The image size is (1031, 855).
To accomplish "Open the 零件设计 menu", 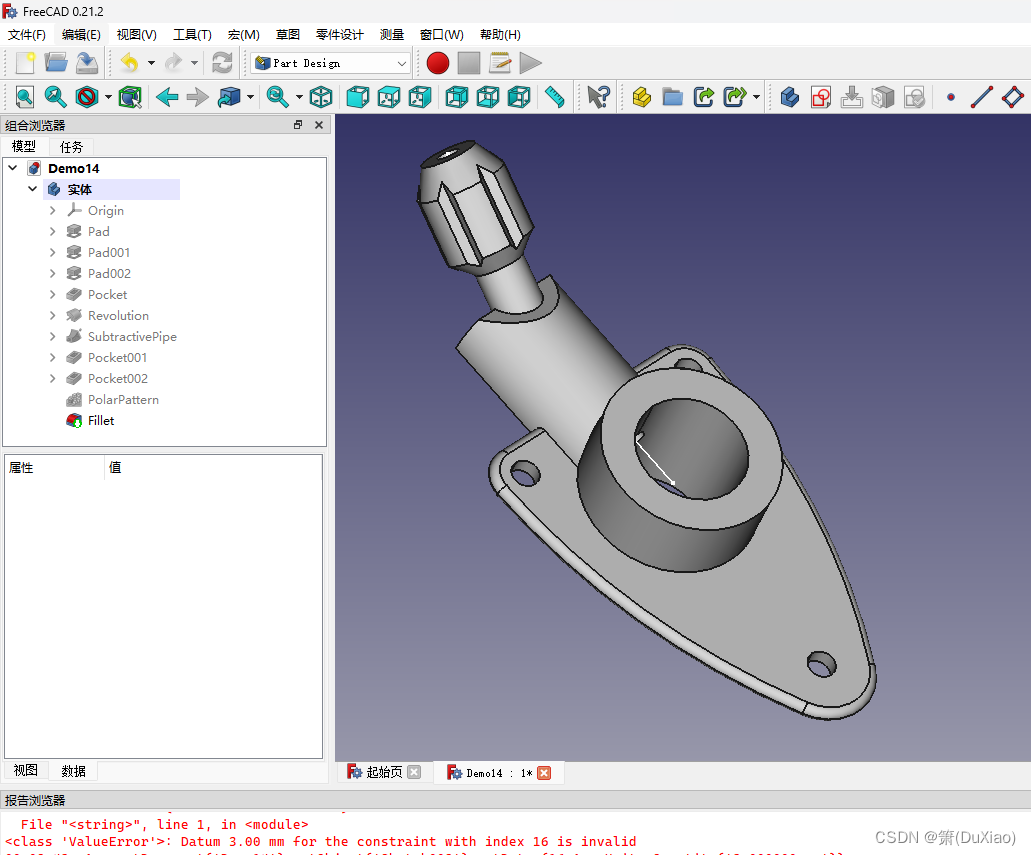I will (339, 35).
